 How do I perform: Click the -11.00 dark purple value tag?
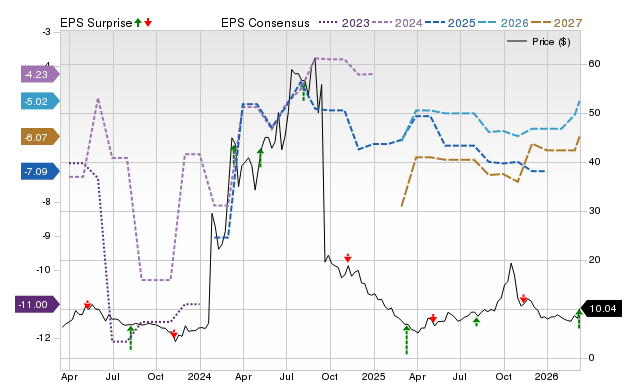pyautogui.click(x=37, y=304)
